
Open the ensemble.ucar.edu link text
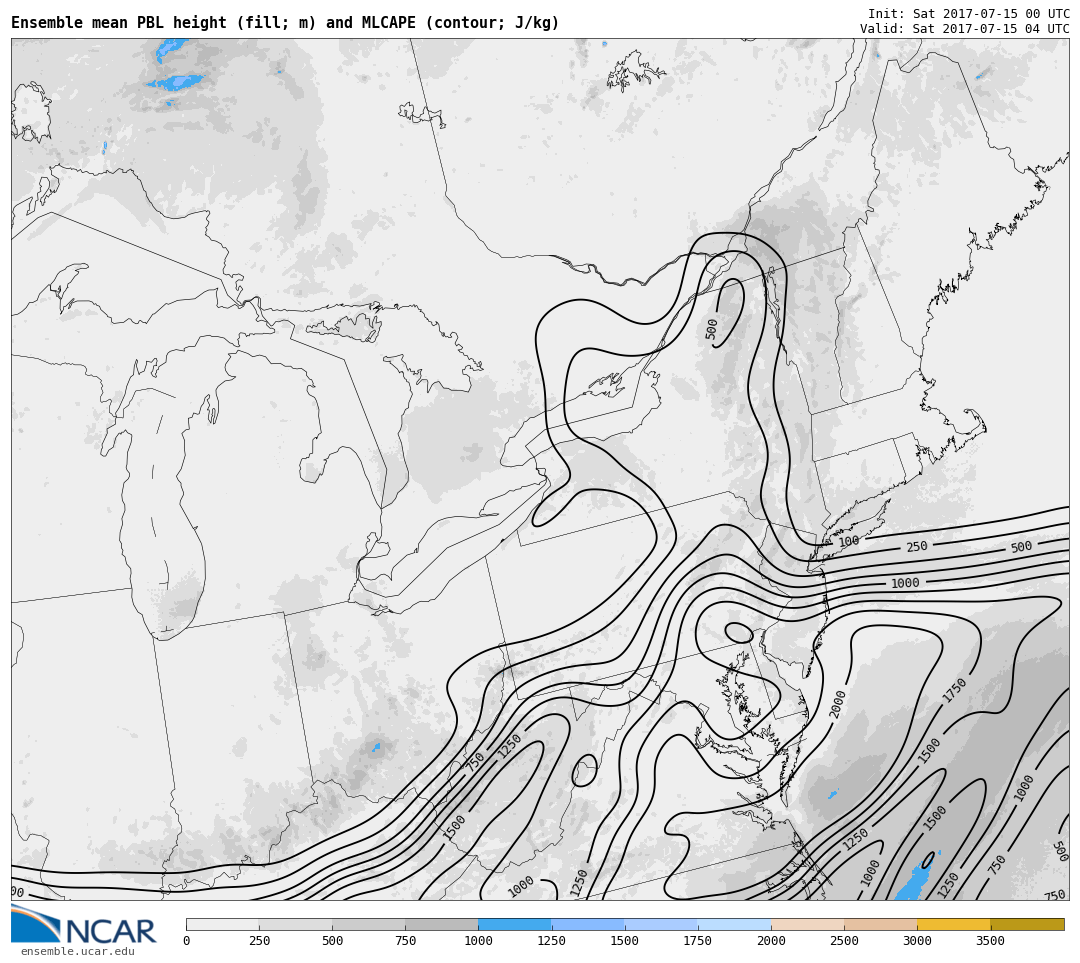(77, 951)
